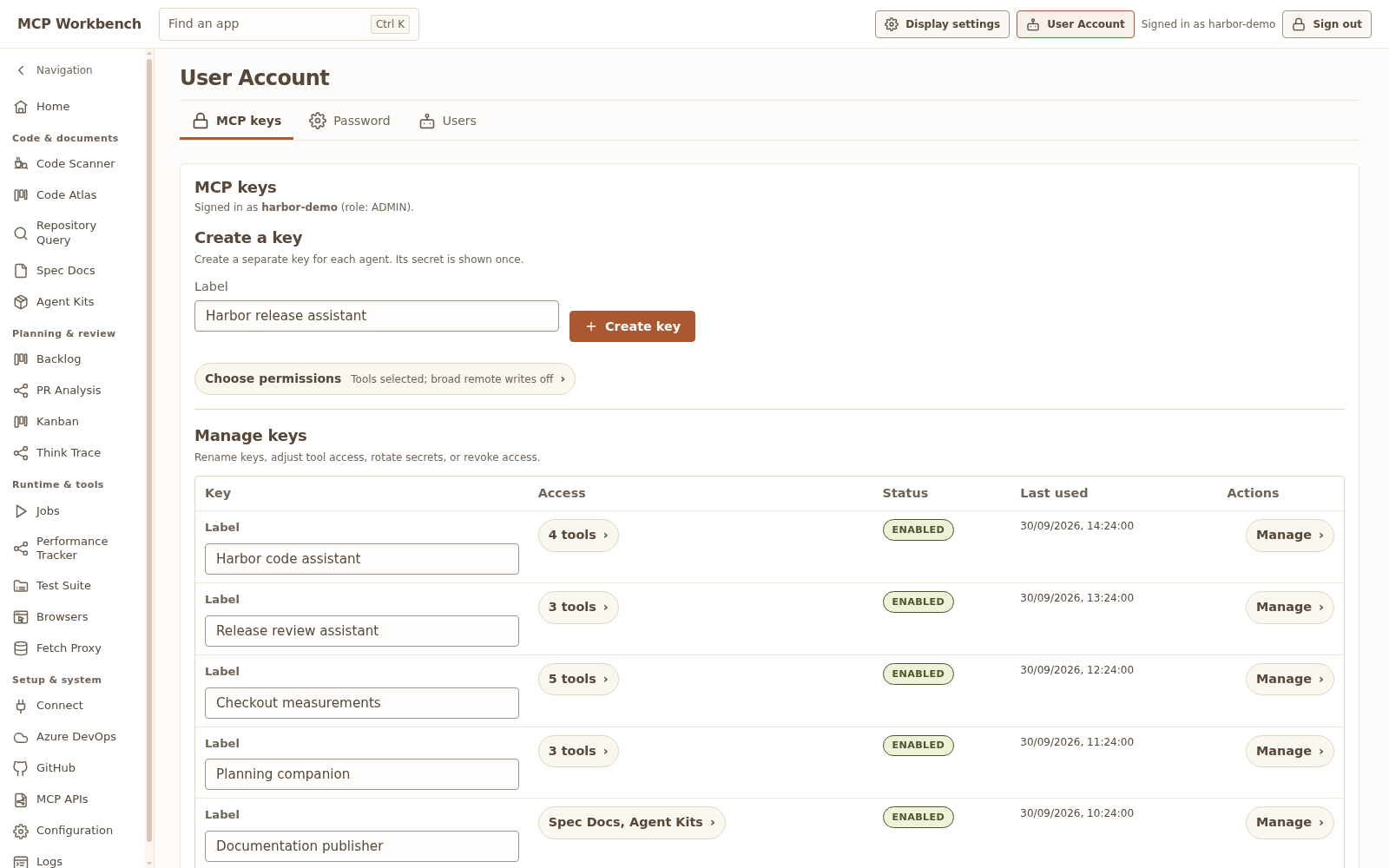The height and width of the screenshot is (868, 1389).
Task: Click the sidebar vertical scrollbar
Action: coord(149,451)
